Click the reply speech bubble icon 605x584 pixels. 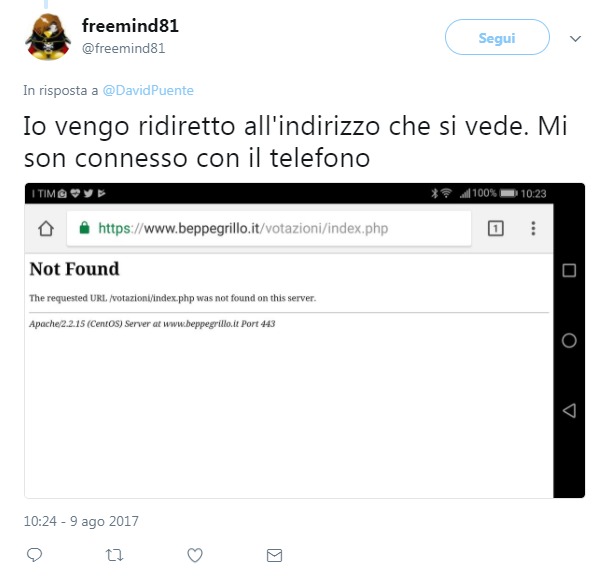pos(34,555)
